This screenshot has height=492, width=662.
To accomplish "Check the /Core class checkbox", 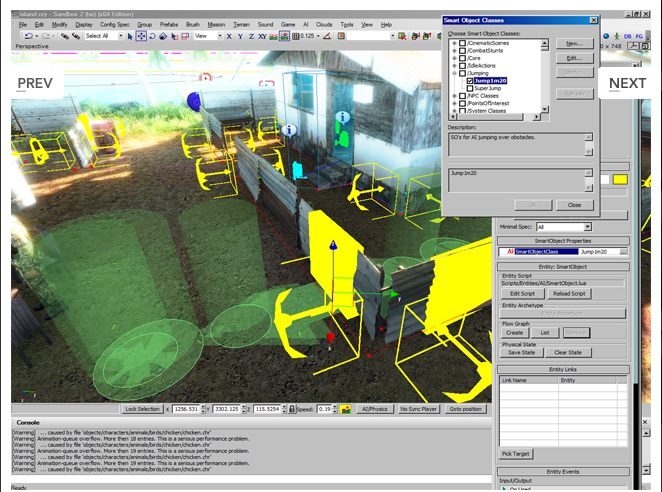I will tap(462, 58).
